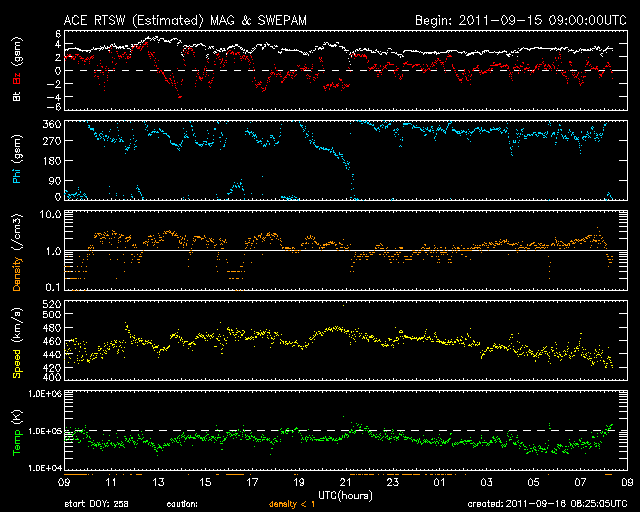Image resolution: width=640 pixels, height=512 pixels.
Task: Click the '1.0E+06' tick on Temp axis
Action: pyautogui.click(x=45, y=394)
